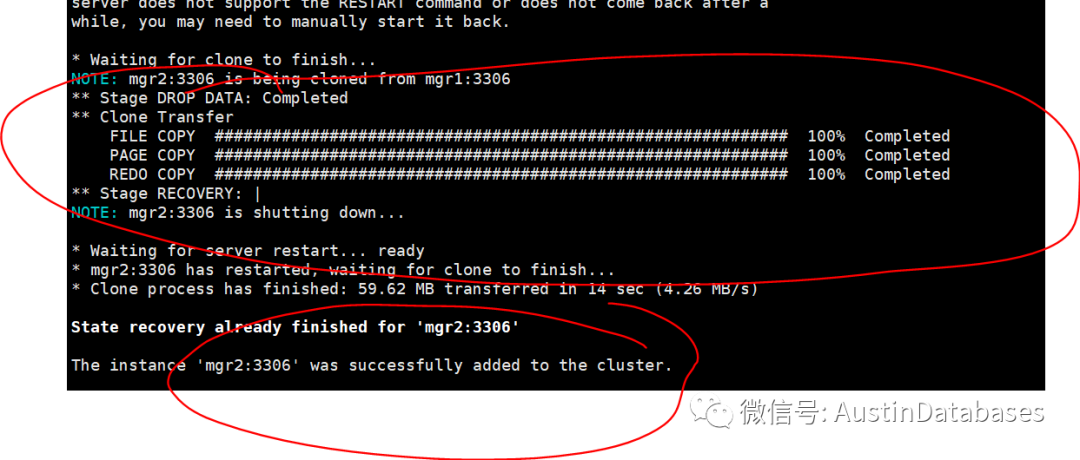Click the 'Stage DROP DATA: Completed' line
Viewport: 1080px width, 460px height.
209,98
